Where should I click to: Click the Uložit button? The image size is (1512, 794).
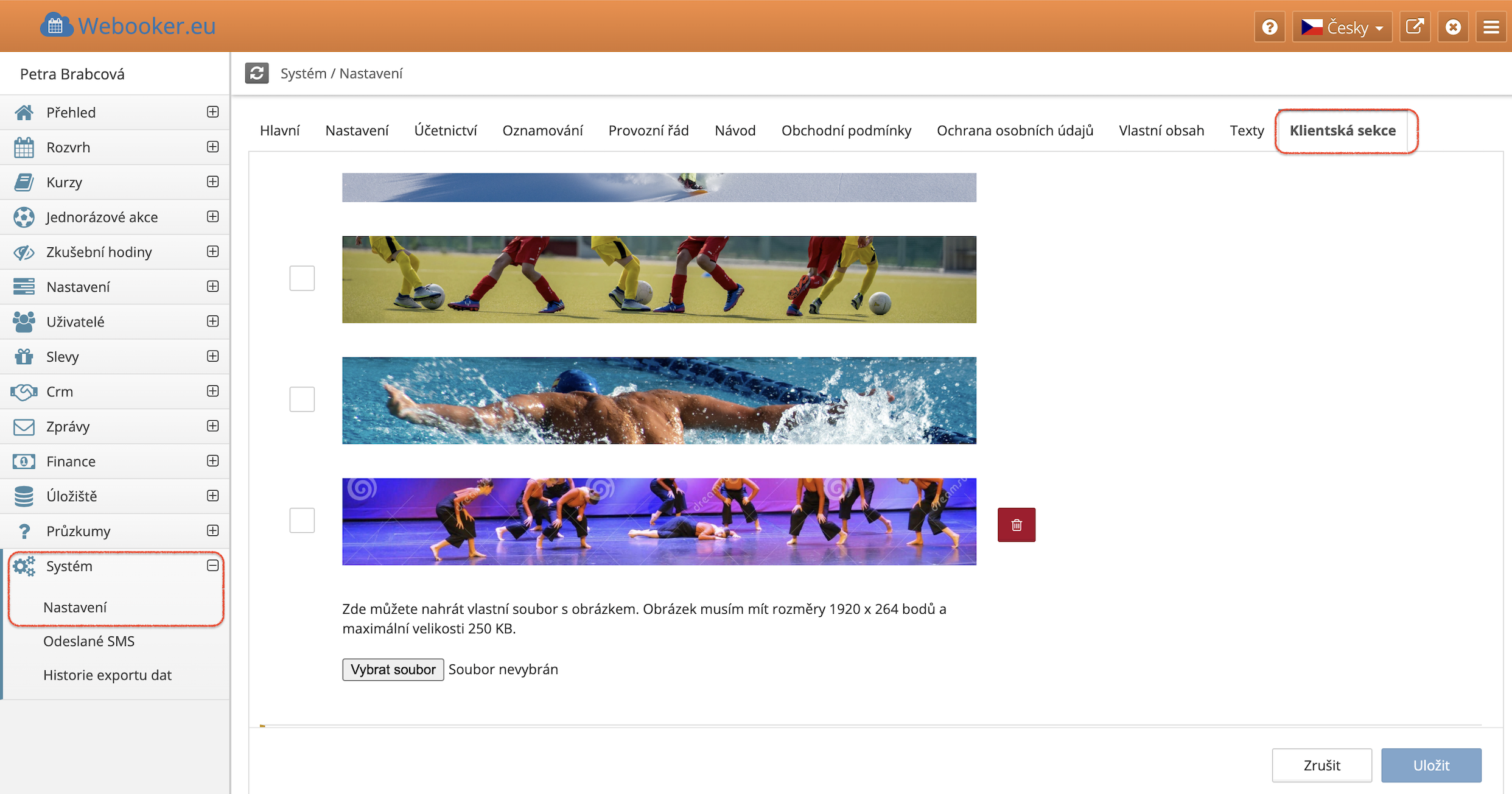pyautogui.click(x=1430, y=765)
